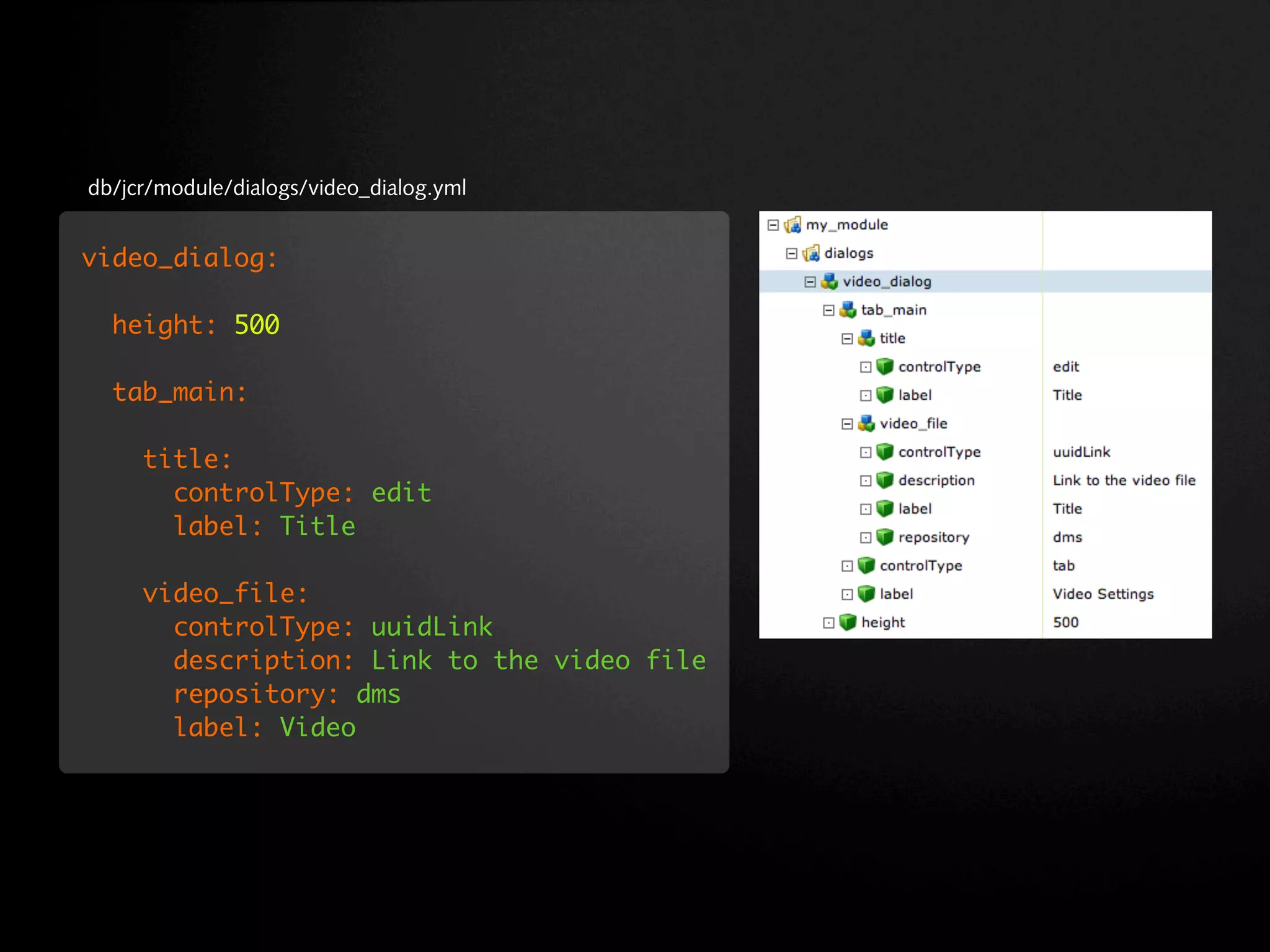
Task: Click the video_dialog content node icon
Action: coord(830,282)
